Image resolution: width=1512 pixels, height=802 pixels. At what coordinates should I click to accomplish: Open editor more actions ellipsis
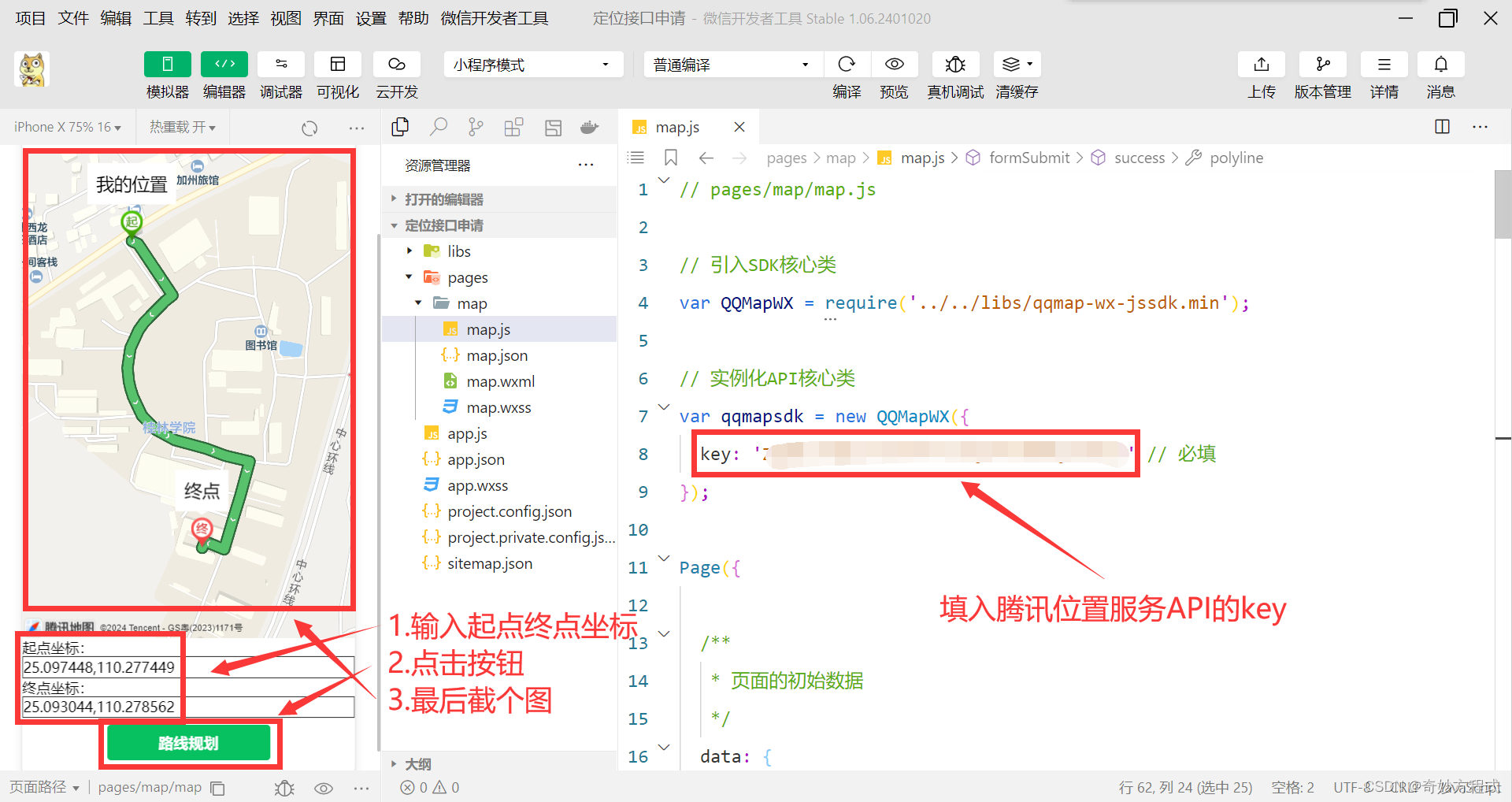1480,127
